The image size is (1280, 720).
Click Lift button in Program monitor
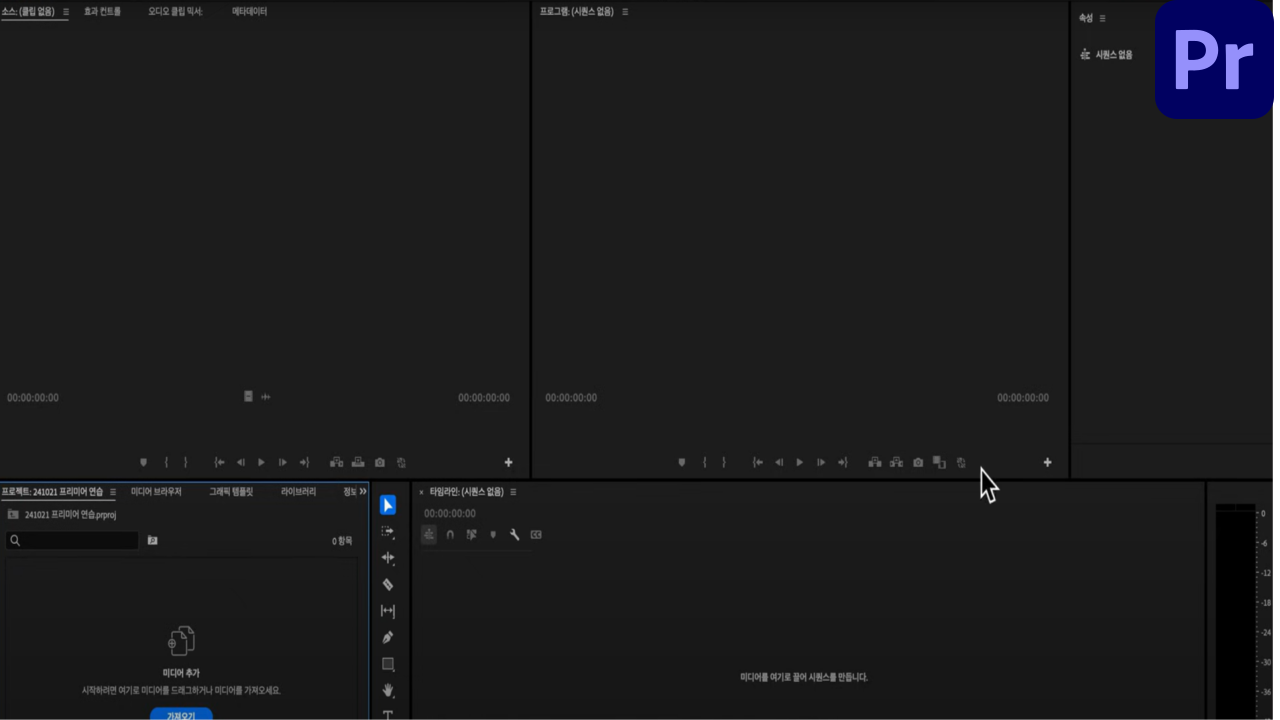pos(875,462)
